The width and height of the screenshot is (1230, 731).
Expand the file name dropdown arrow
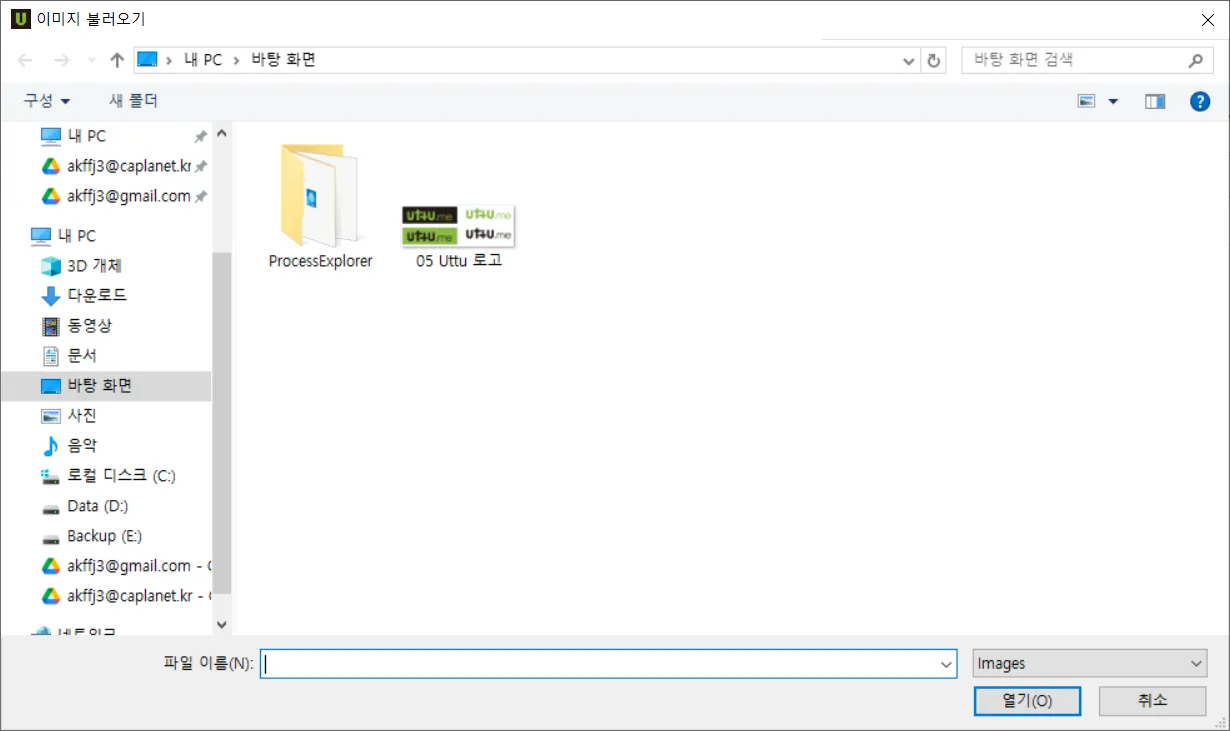tap(946, 663)
